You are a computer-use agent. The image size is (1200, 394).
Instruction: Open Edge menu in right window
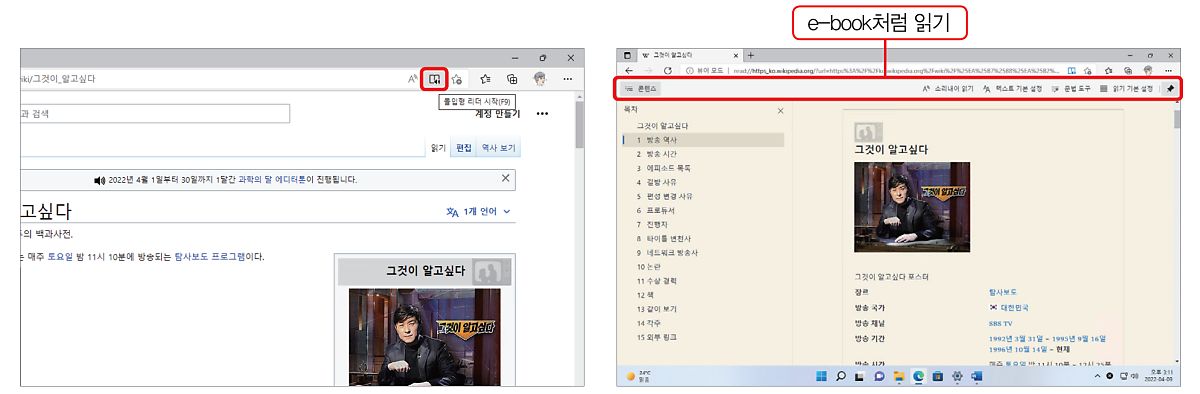(1169, 71)
